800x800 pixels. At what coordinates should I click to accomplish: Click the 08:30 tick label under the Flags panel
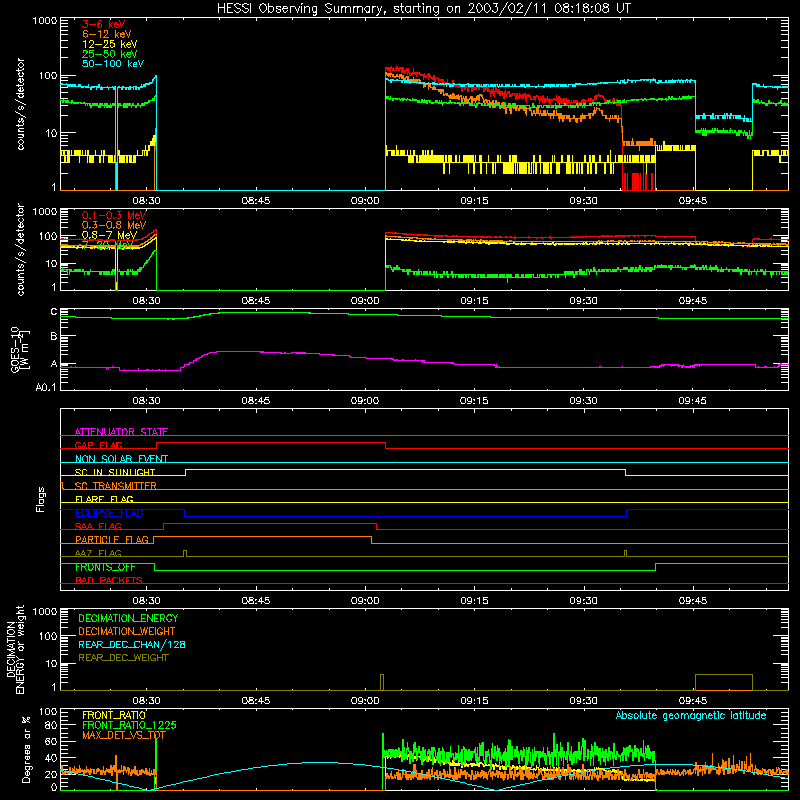pyautogui.click(x=146, y=601)
